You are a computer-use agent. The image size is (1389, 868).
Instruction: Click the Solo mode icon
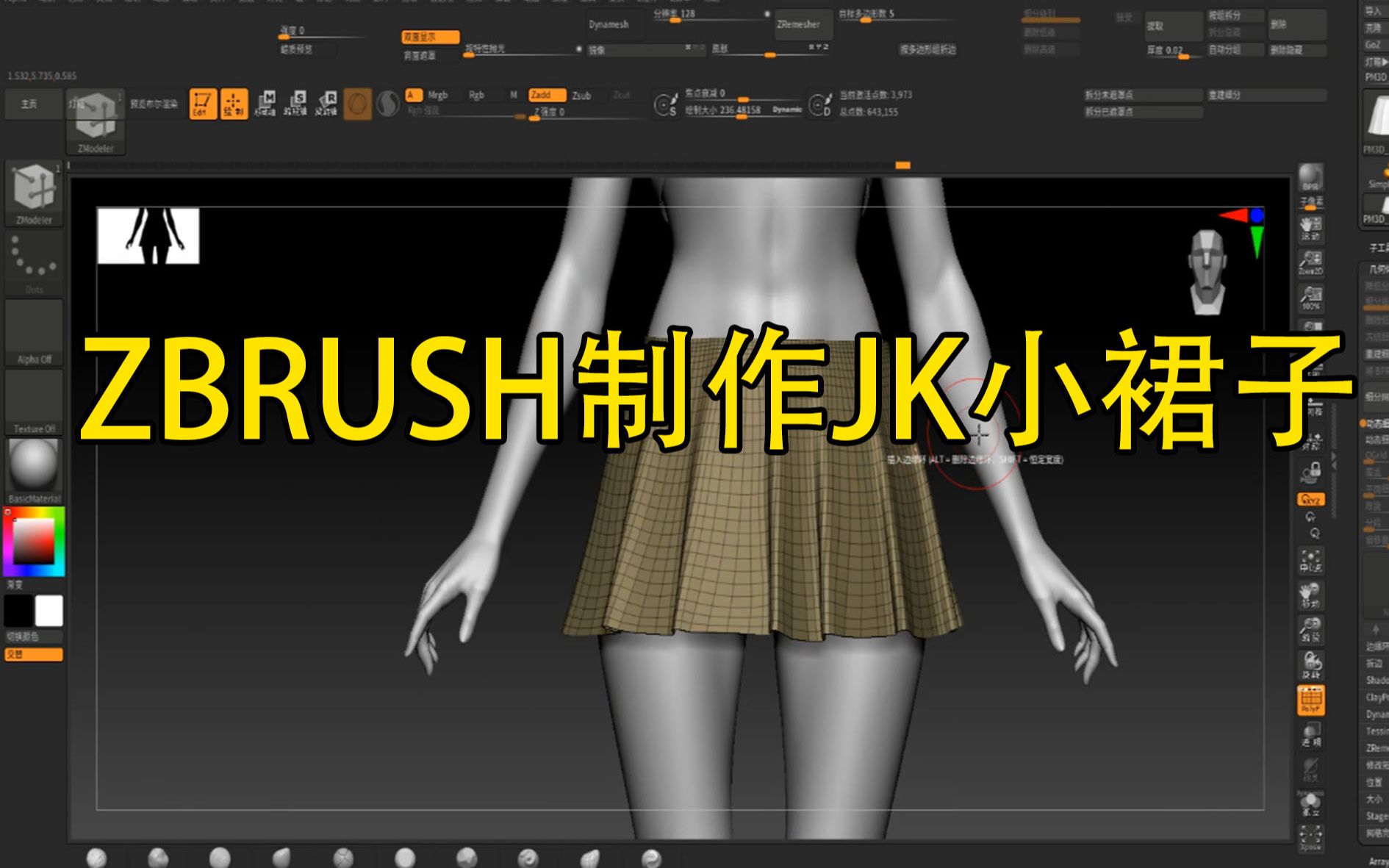click(1311, 804)
